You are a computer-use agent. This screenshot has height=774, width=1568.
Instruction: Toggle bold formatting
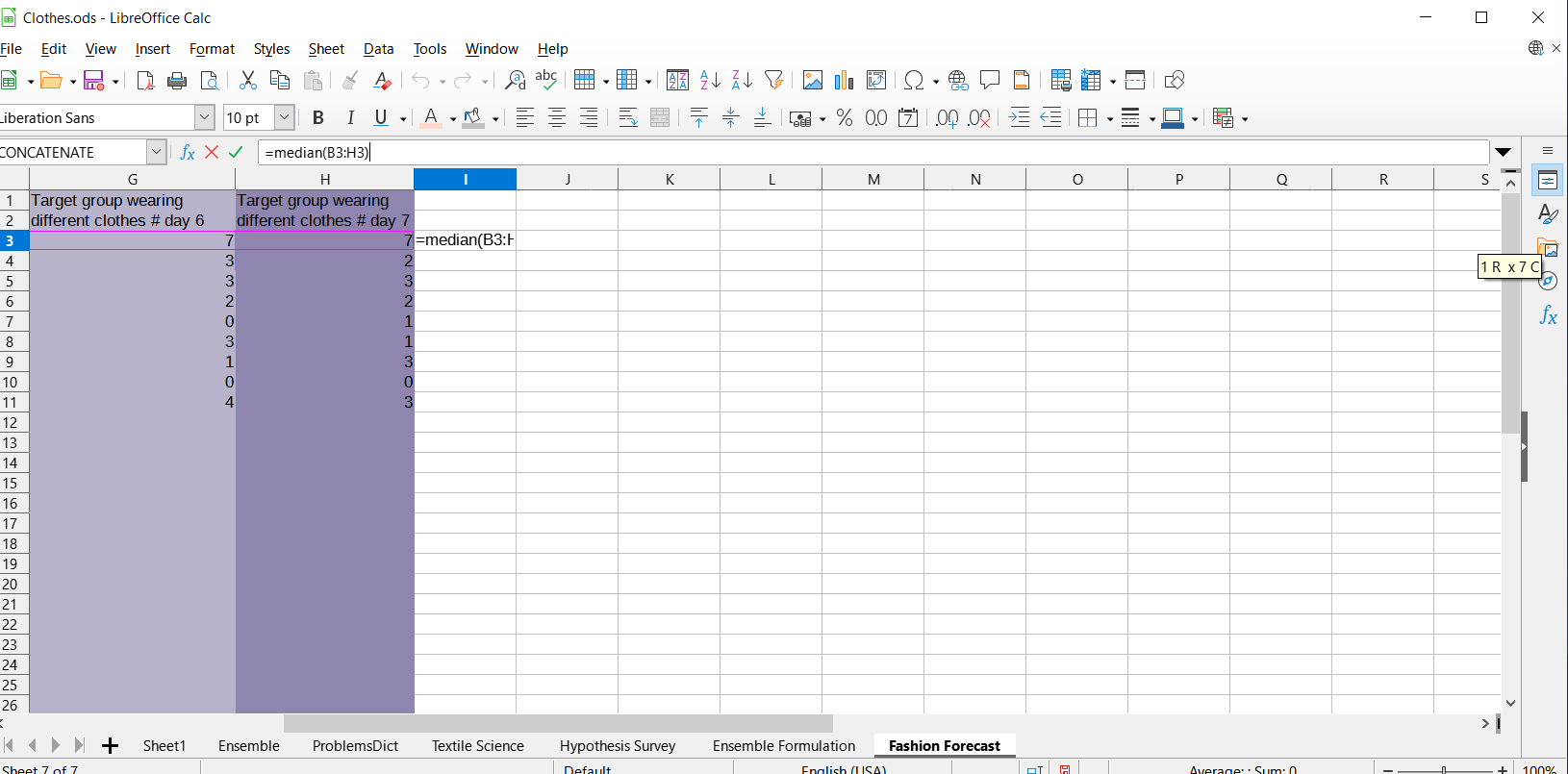tap(318, 118)
